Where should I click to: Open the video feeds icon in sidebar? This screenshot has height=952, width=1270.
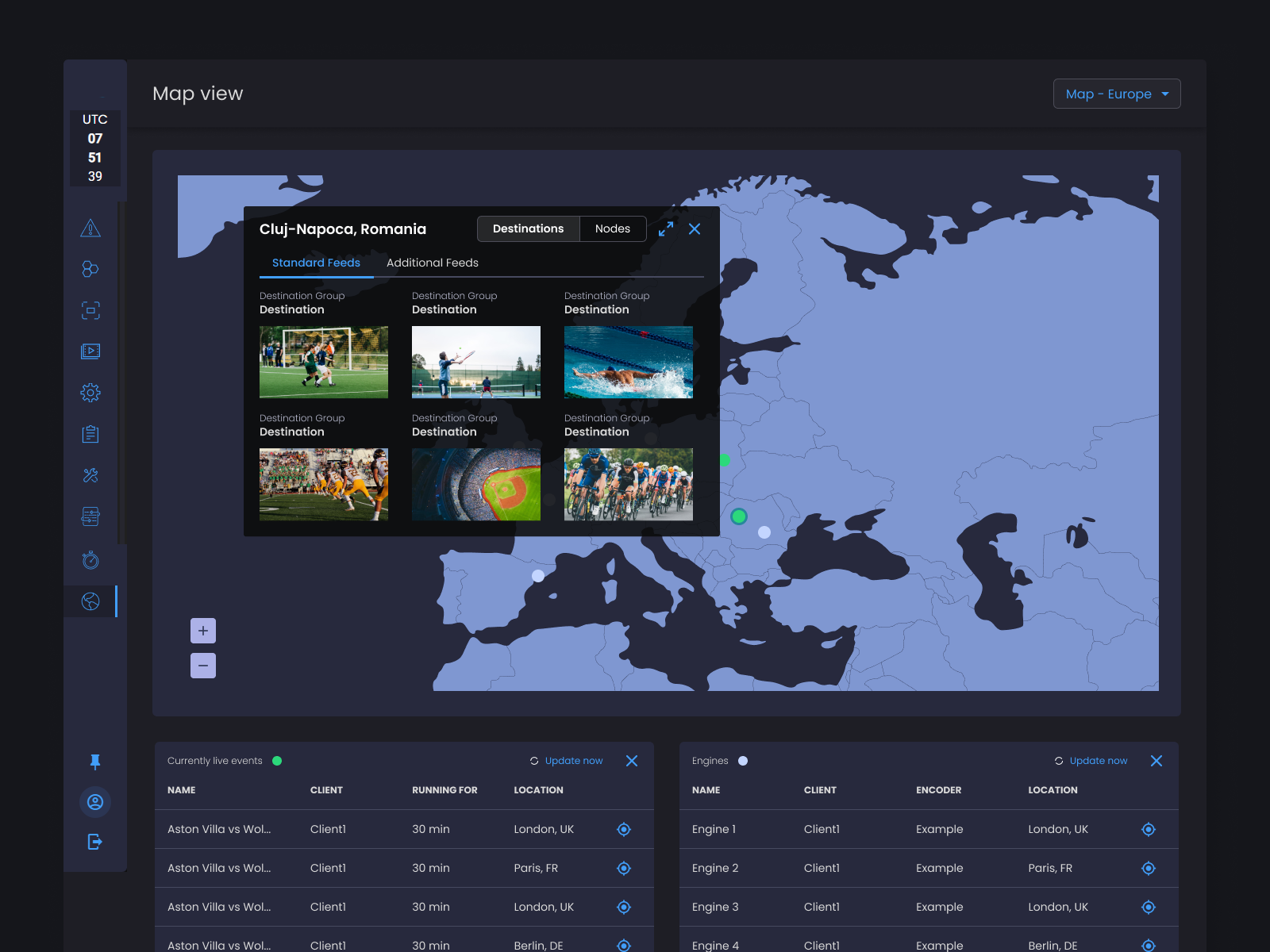point(90,351)
